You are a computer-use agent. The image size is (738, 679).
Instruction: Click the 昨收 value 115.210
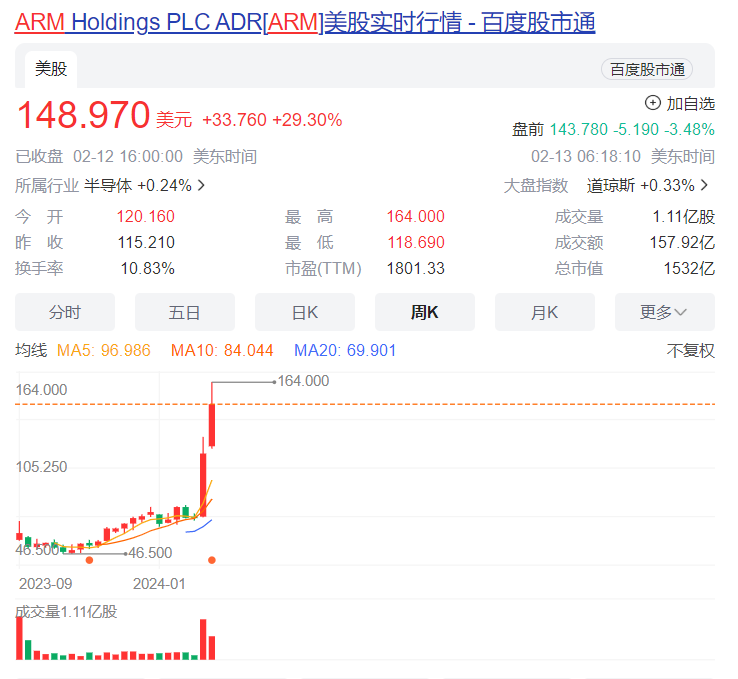click(x=146, y=242)
